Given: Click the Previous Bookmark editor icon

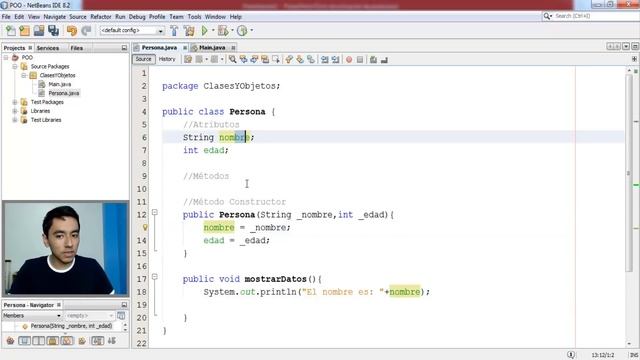Looking at the screenshot, I should [x=289, y=60].
